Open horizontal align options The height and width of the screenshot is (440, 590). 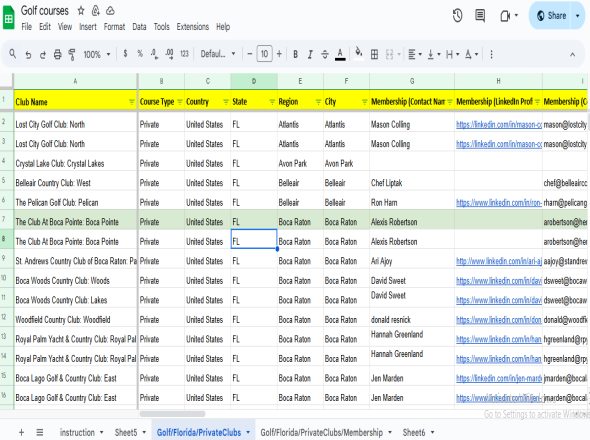click(x=415, y=55)
